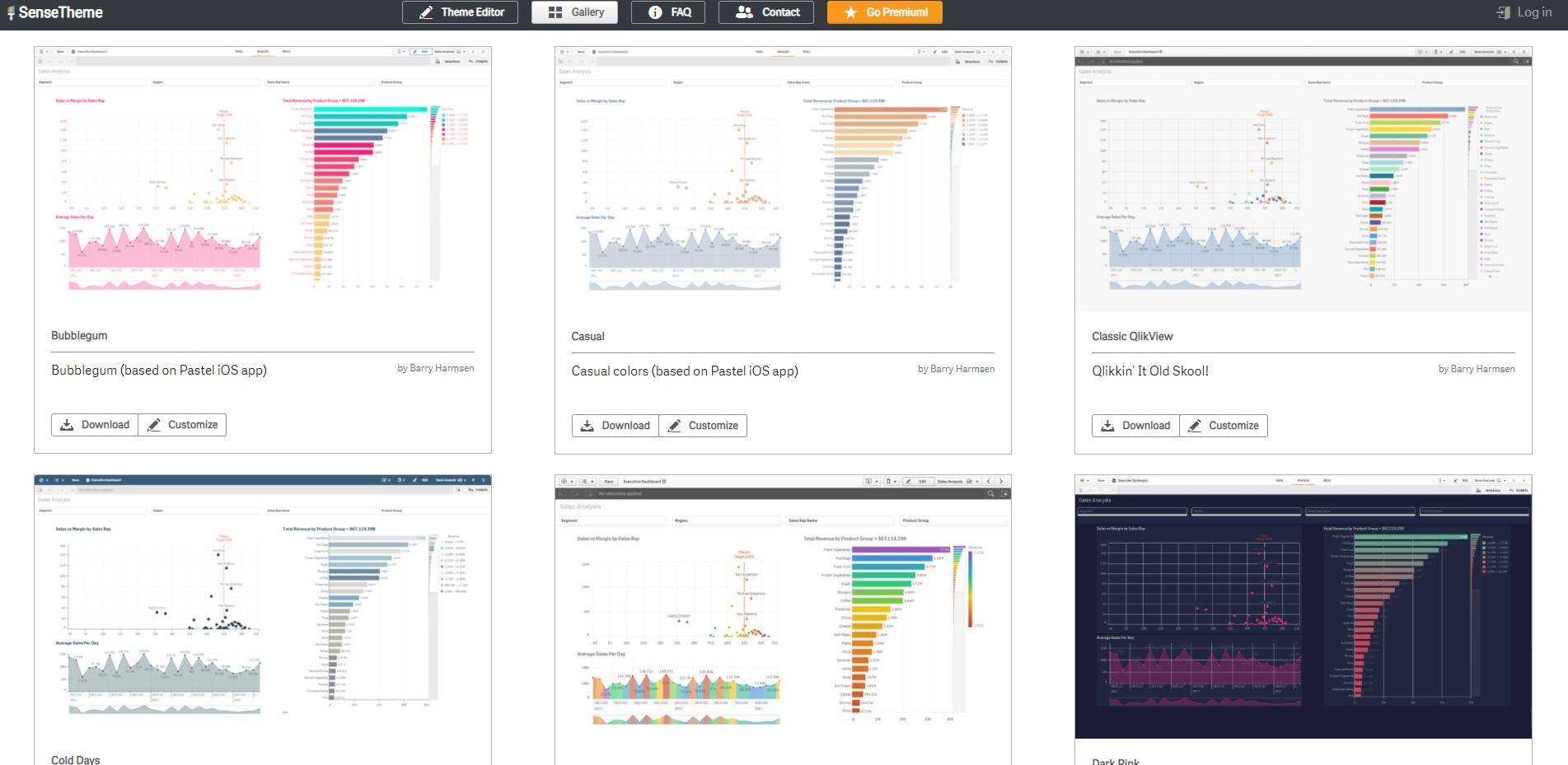The height and width of the screenshot is (765, 1568).
Task: Click the download icon on Bubblegum's Download button
Action: 67,424
